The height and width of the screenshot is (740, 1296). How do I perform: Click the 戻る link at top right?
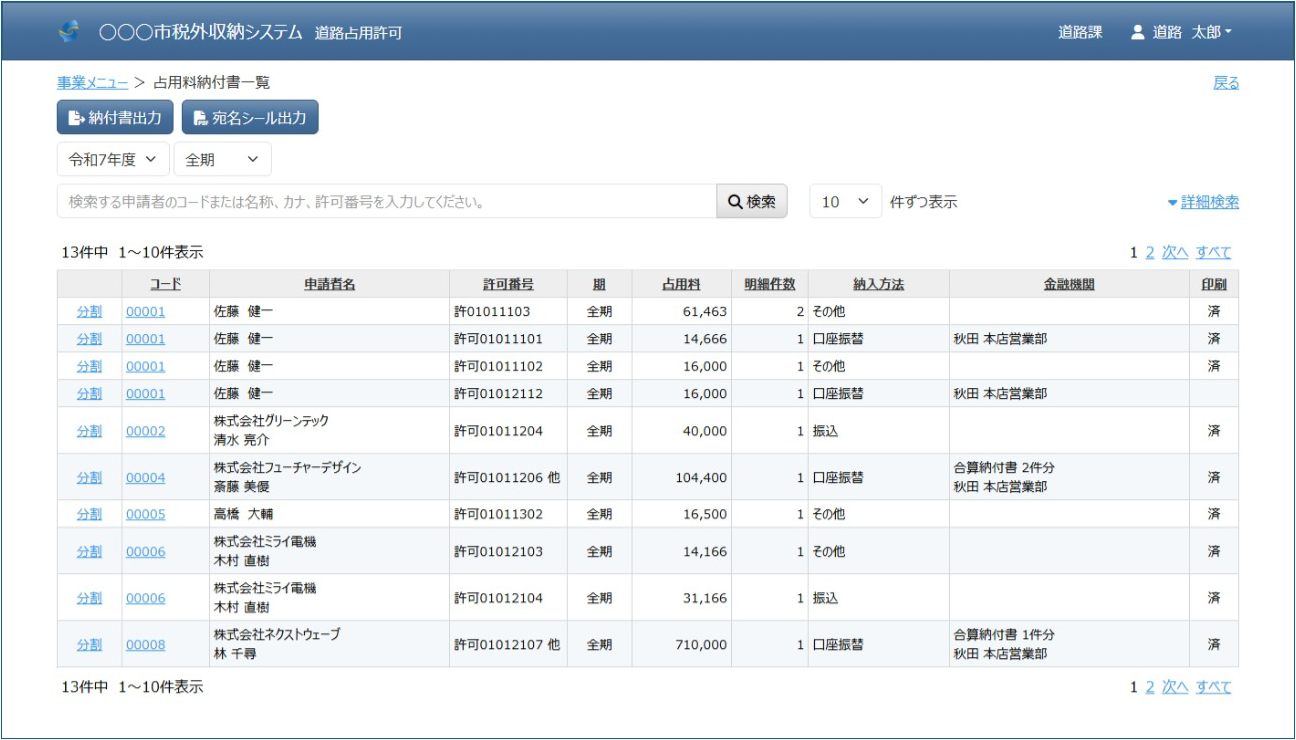pyautogui.click(x=1226, y=83)
